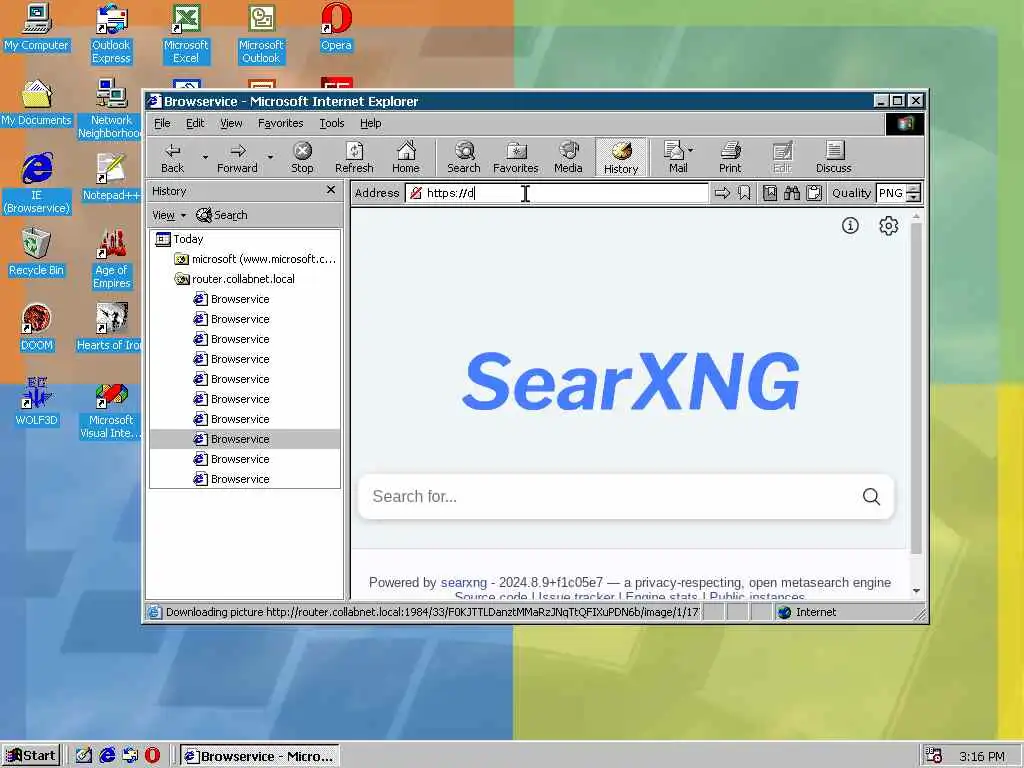Screen dimensions: 1024x768
Task: Click the Media toolbar button
Action: [x=568, y=157]
